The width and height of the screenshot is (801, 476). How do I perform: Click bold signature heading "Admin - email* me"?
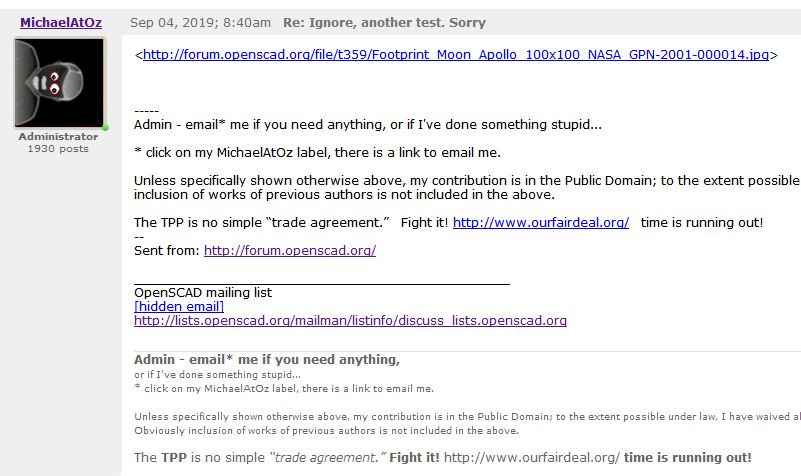tap(267, 360)
